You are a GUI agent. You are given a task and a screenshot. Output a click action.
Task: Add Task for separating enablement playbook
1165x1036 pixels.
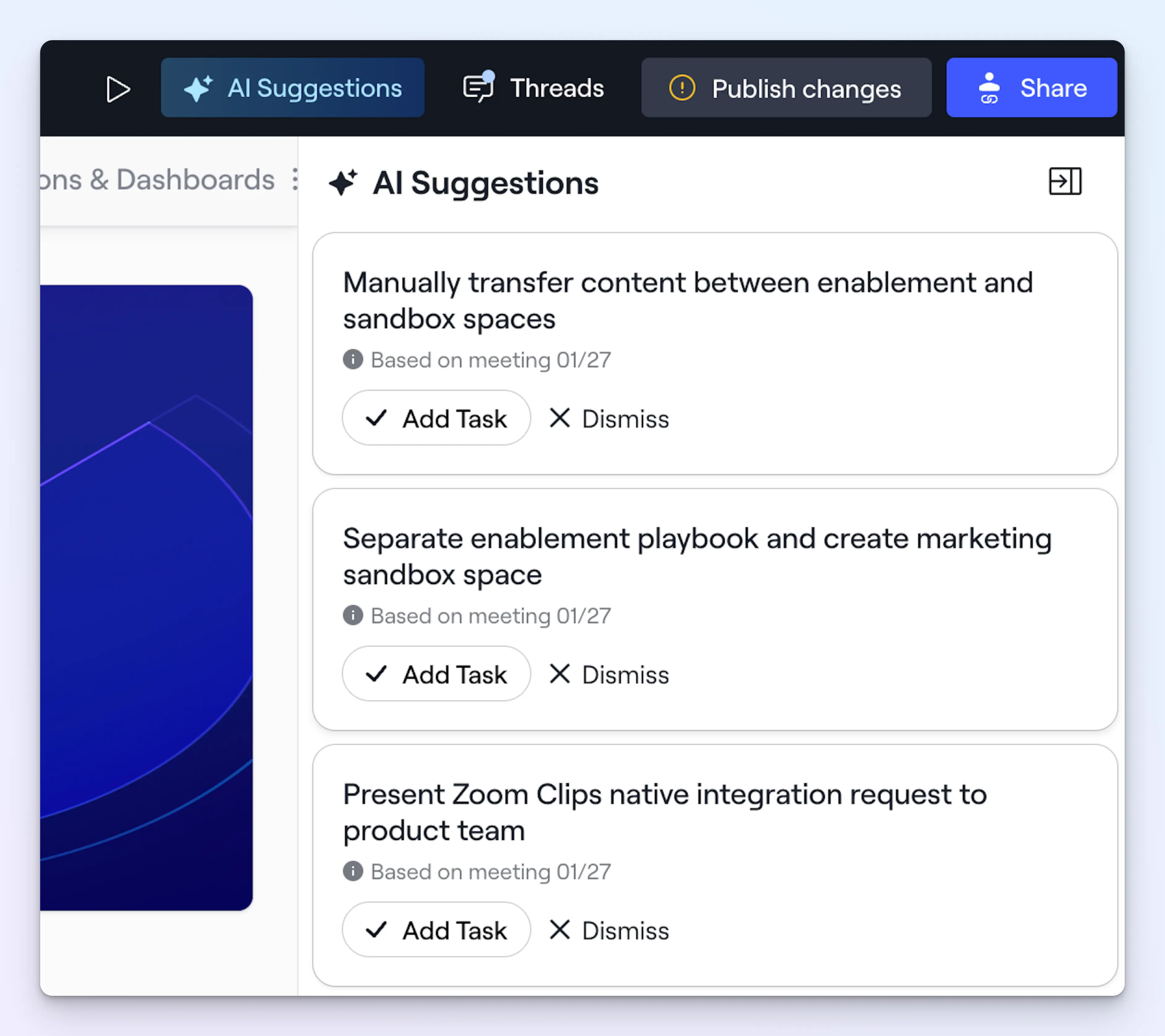coord(436,674)
